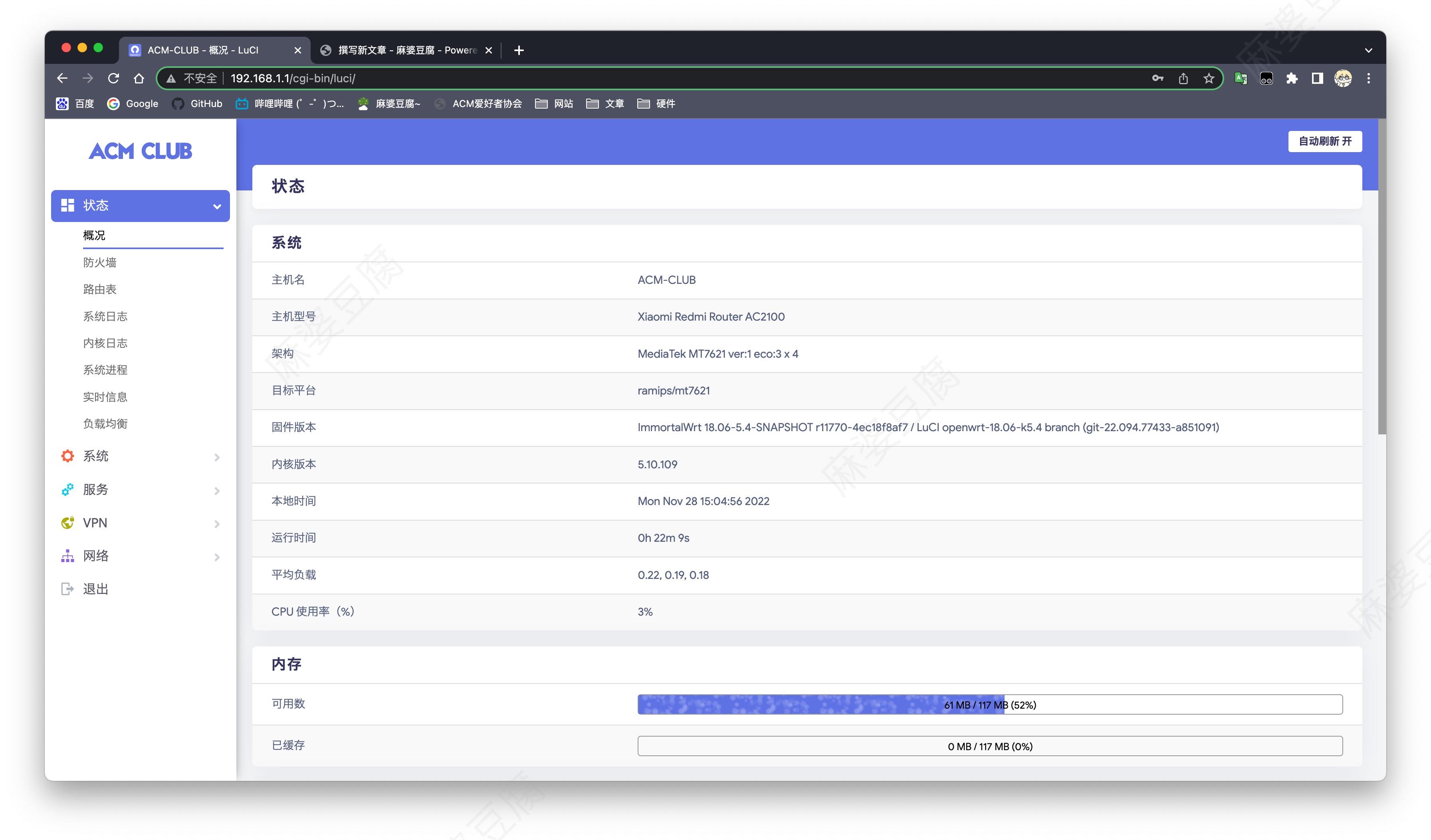Open the 负载均衡 page
Image resolution: width=1431 pixels, height=840 pixels.
point(105,424)
